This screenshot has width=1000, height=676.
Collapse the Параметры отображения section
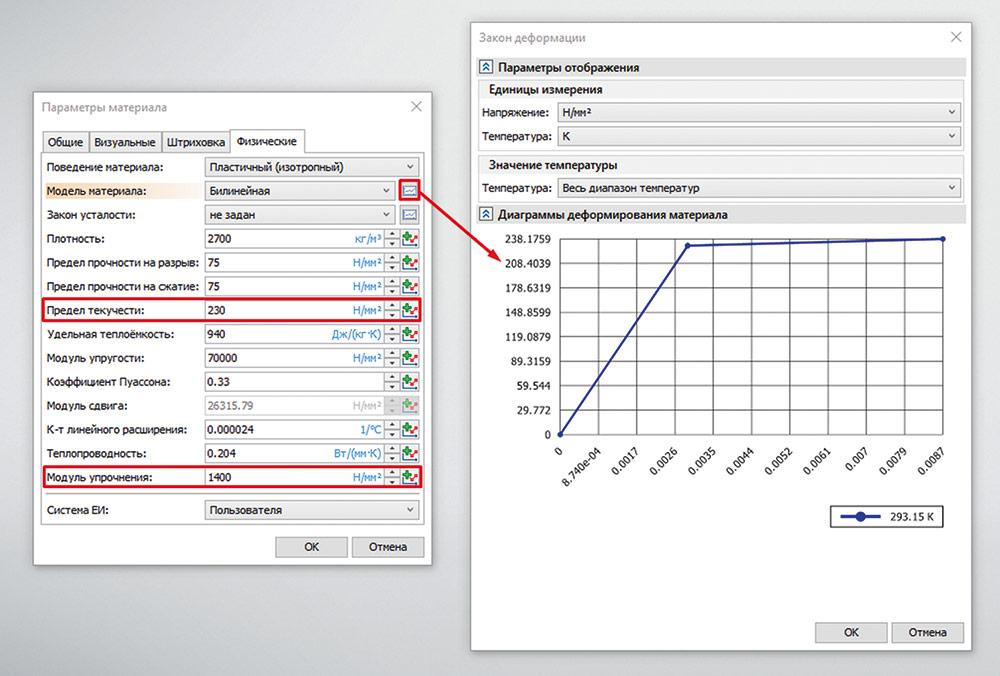coord(486,68)
